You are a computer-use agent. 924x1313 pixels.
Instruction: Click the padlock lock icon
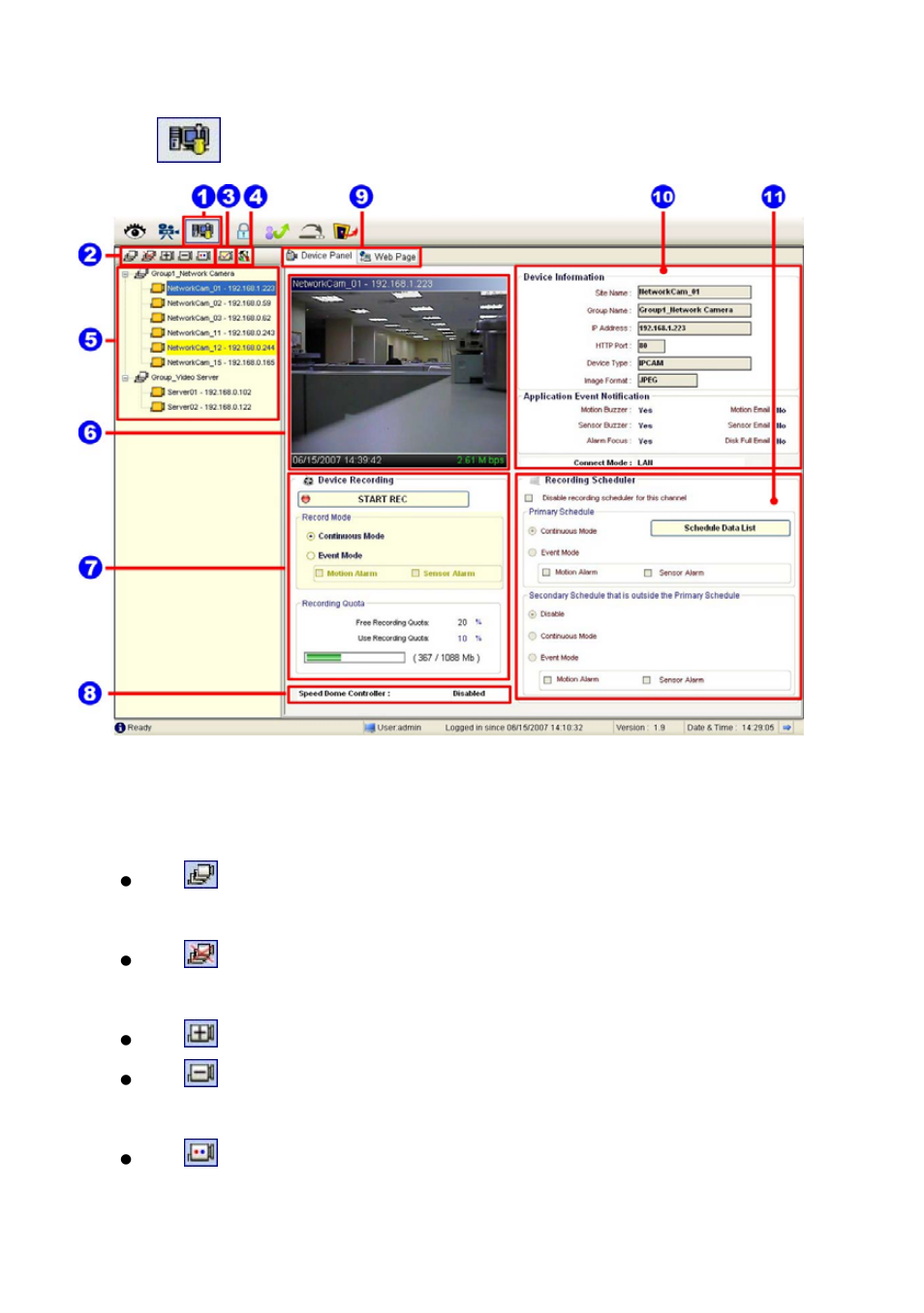tap(243, 232)
